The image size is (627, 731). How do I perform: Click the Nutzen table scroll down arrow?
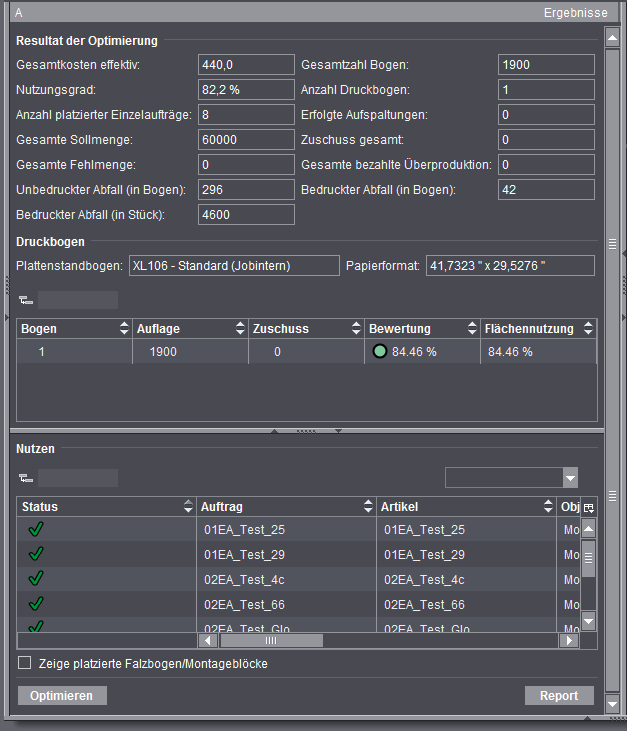(589, 621)
